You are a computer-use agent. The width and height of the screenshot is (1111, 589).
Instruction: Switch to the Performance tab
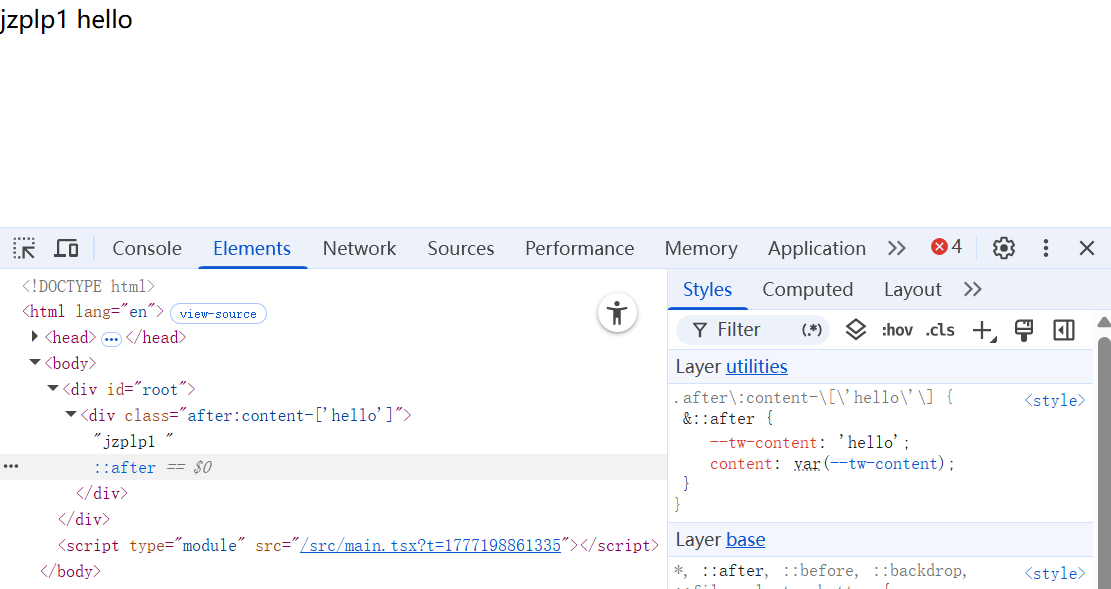point(580,248)
